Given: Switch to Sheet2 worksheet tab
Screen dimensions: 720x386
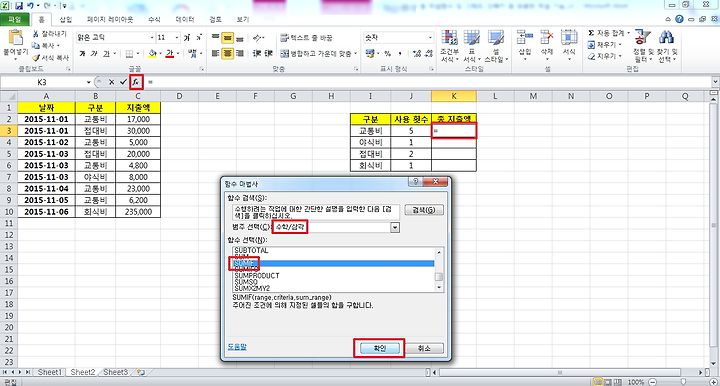Looking at the screenshot, I should (83, 372).
